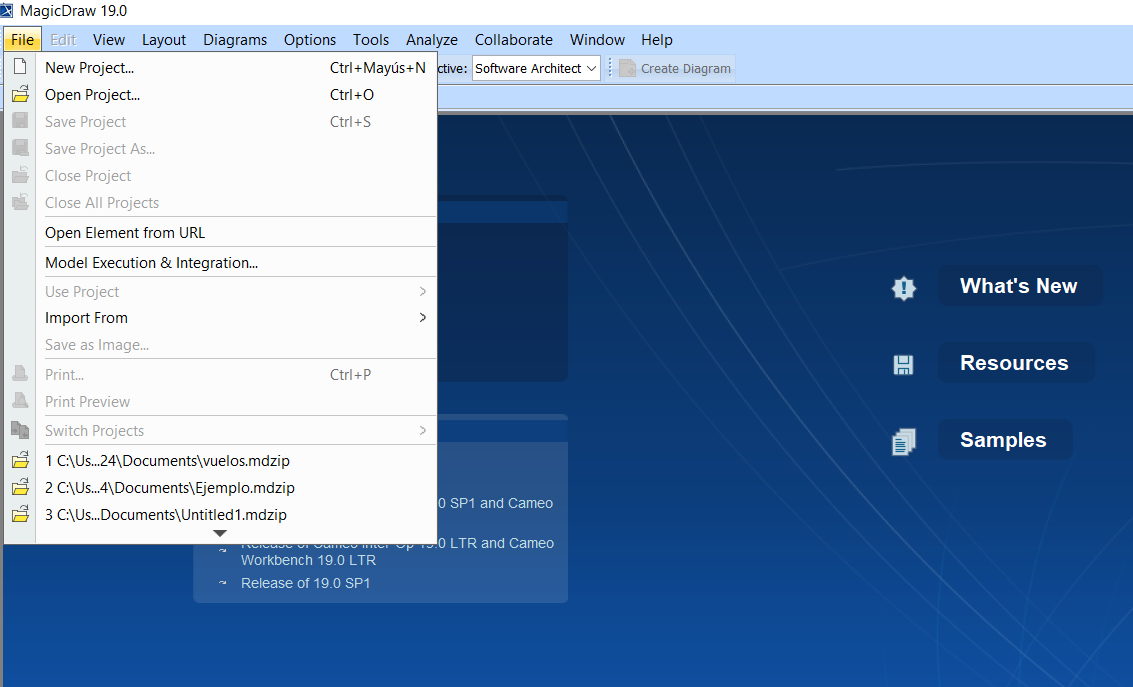Screen dimensions: 1133x687
Task: Click the What's New button
Action: coord(1020,285)
